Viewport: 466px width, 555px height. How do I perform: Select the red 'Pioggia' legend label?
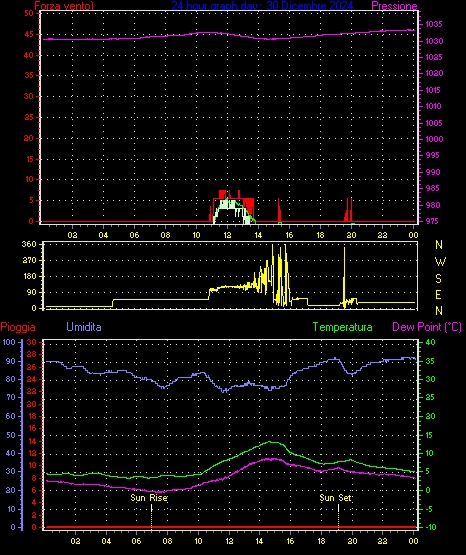[x=18, y=327]
